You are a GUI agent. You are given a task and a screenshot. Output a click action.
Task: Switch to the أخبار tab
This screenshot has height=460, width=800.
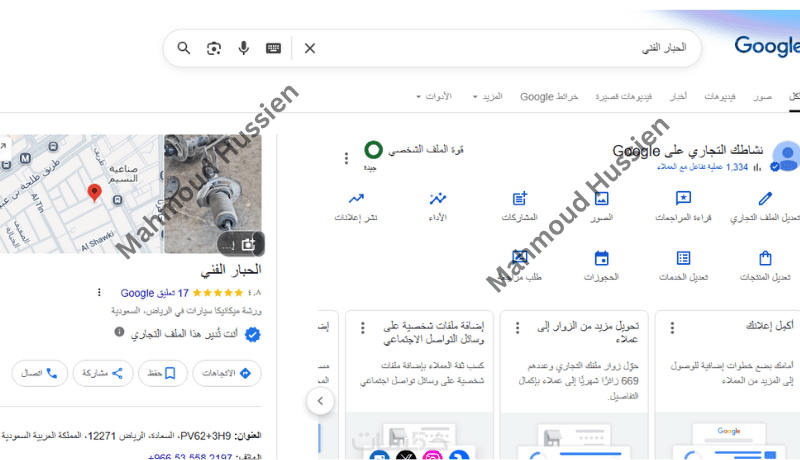pos(678,96)
